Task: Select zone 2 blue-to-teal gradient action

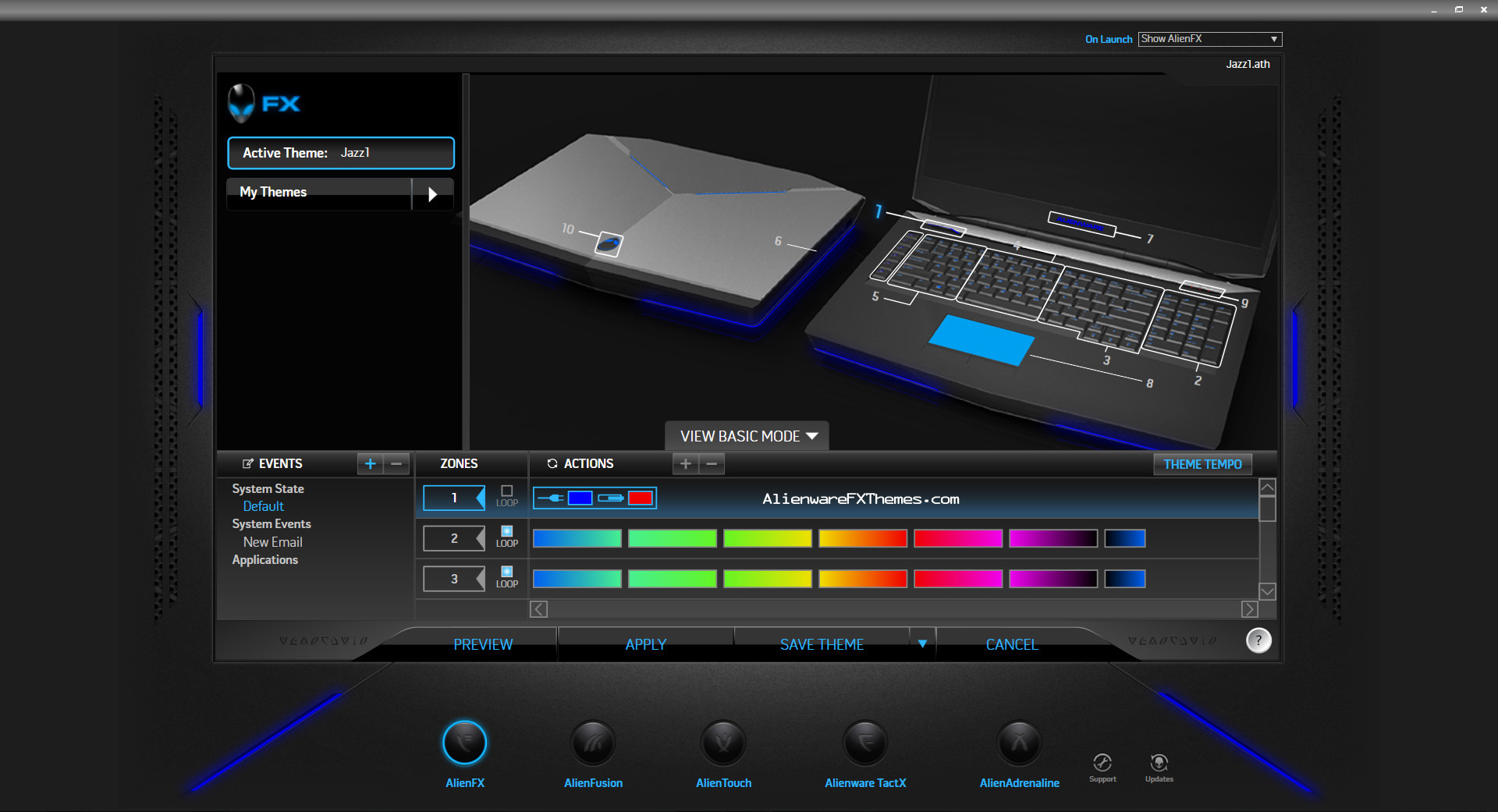Action: click(577, 538)
